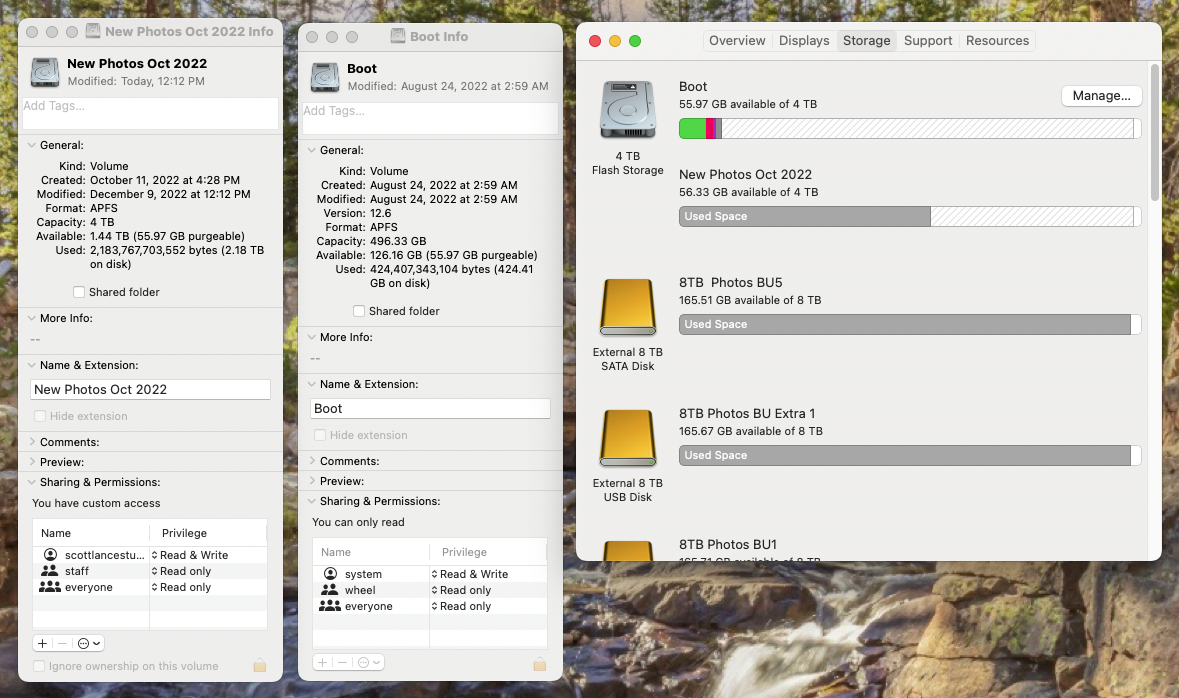
Task: Click the Add Tags field in New Photos Info
Action: coord(150,113)
